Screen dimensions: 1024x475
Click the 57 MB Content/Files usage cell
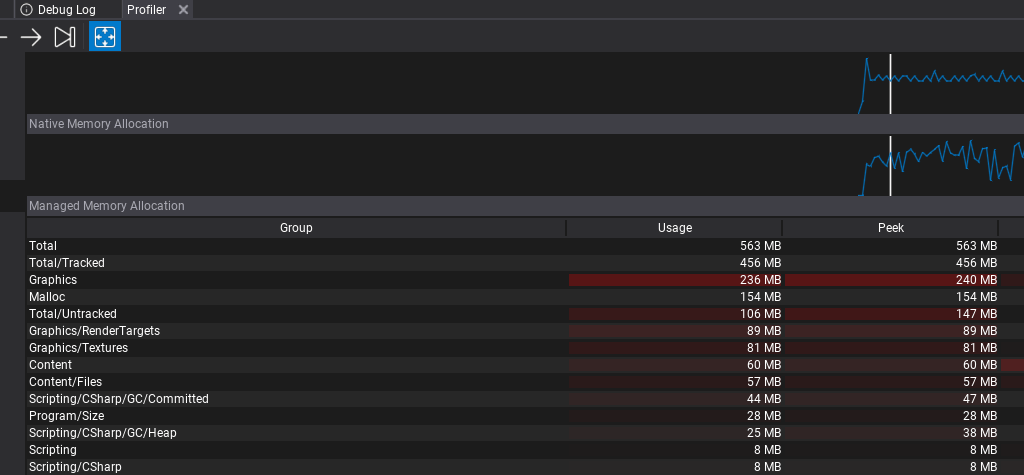675,382
